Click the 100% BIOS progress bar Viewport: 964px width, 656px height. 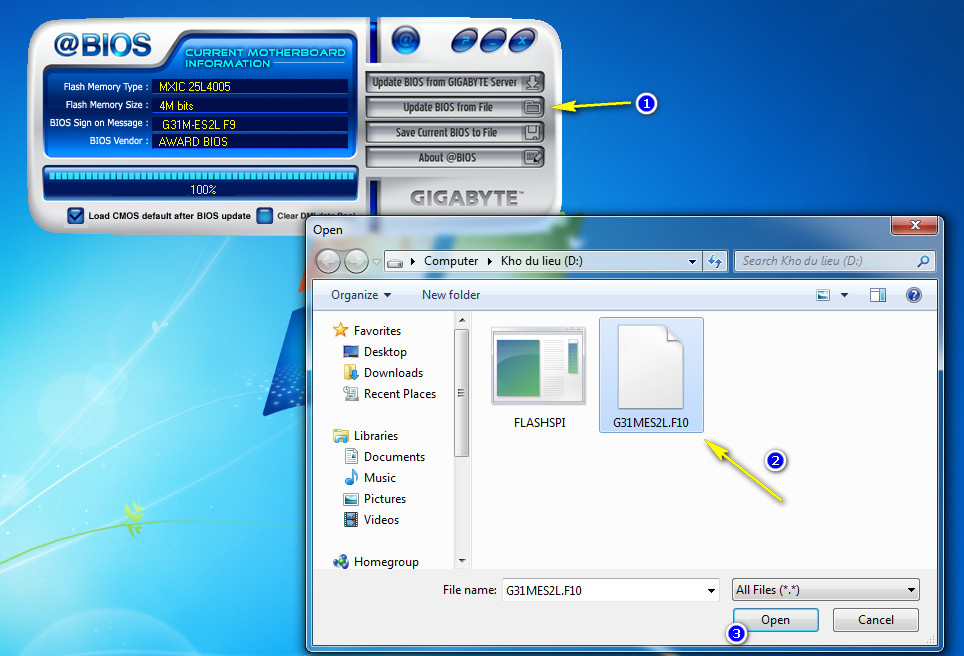point(201,182)
